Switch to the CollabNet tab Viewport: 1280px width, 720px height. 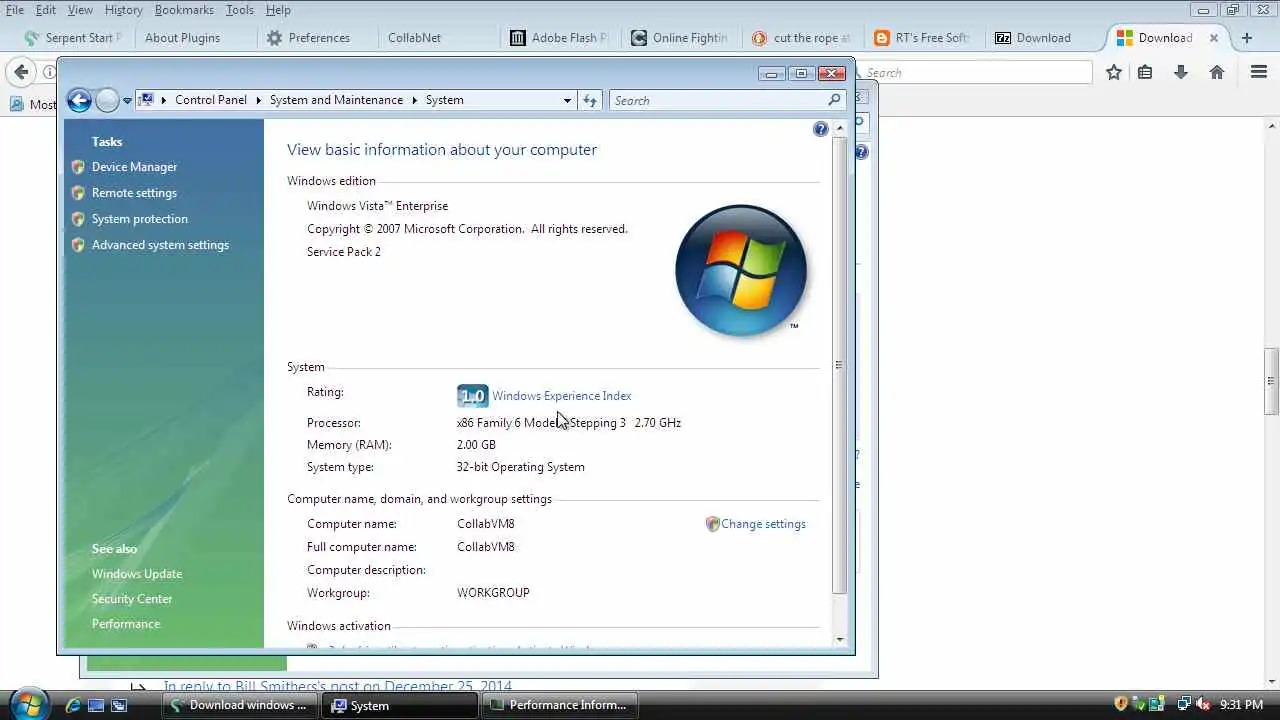coord(414,38)
